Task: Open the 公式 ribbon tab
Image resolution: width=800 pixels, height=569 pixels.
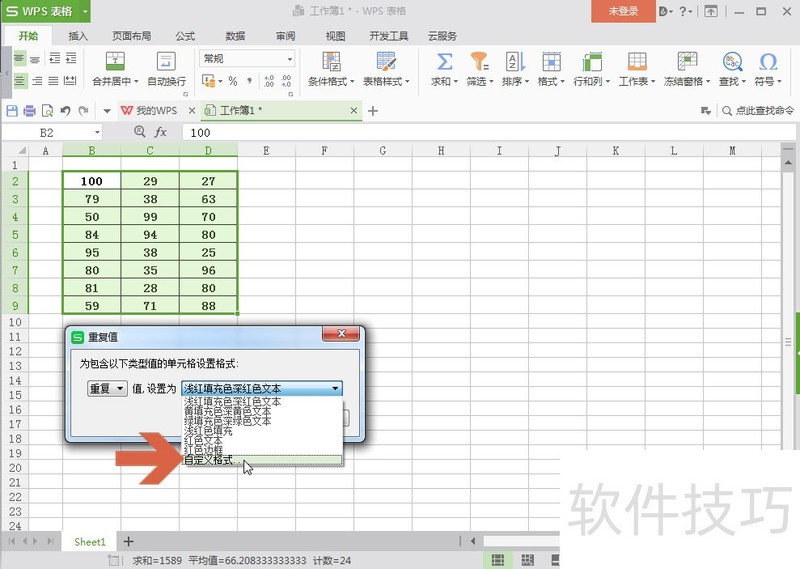Action: pos(185,36)
